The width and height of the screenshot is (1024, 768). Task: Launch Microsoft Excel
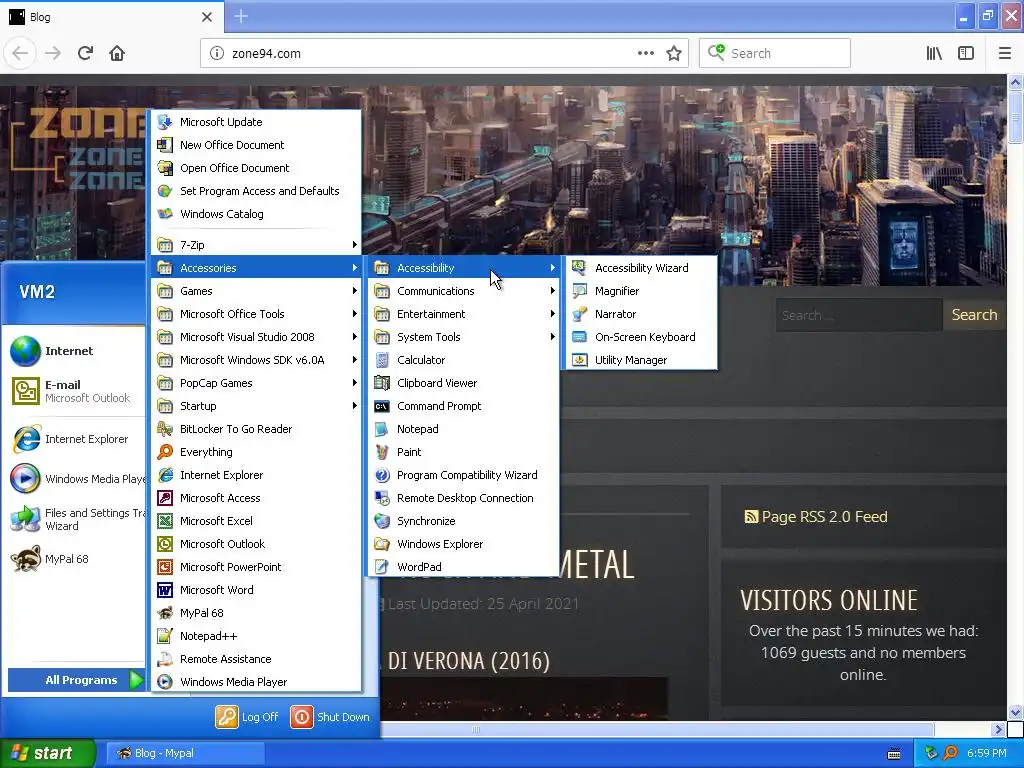256,521
